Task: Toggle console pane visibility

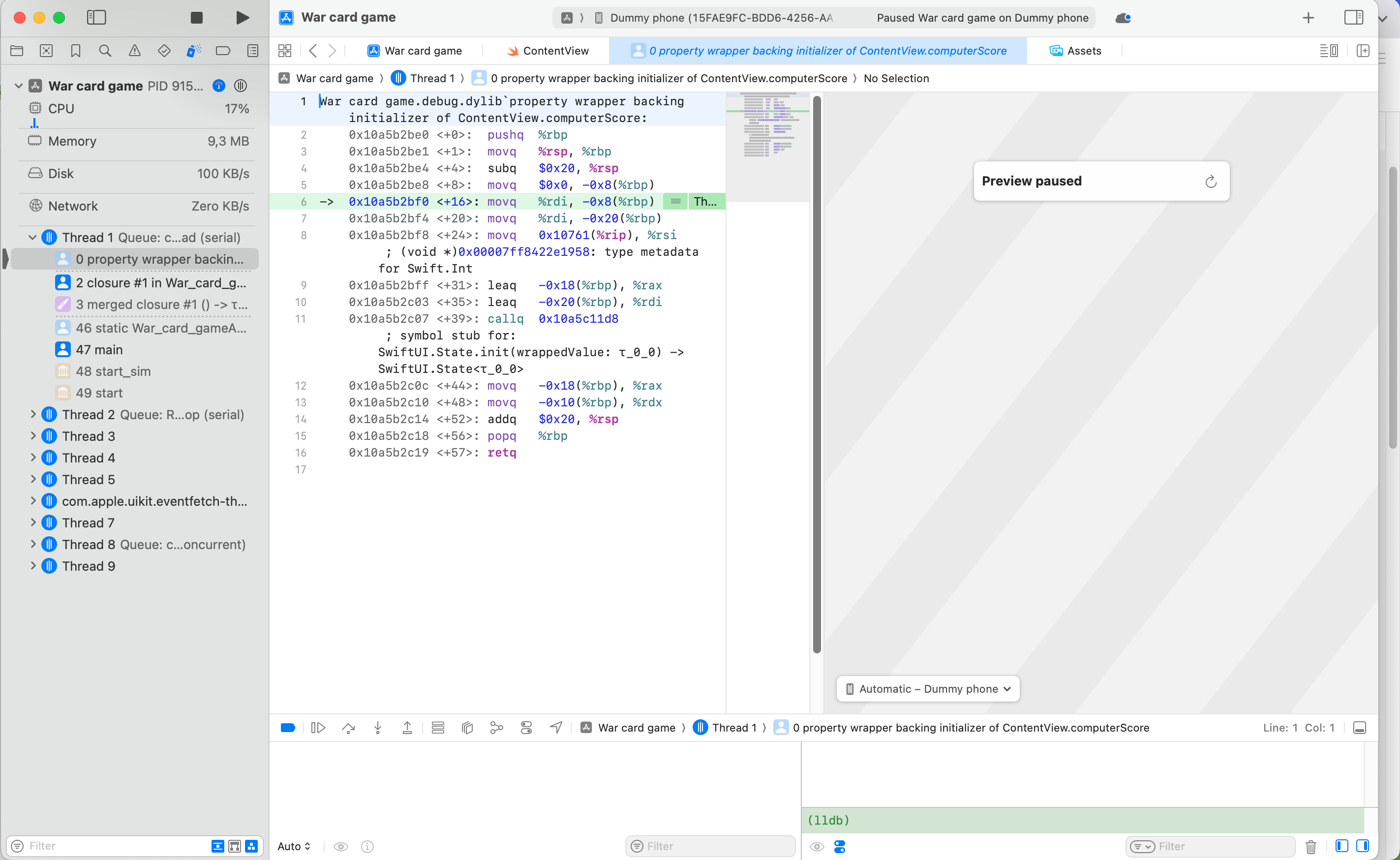Action: click(1363, 846)
